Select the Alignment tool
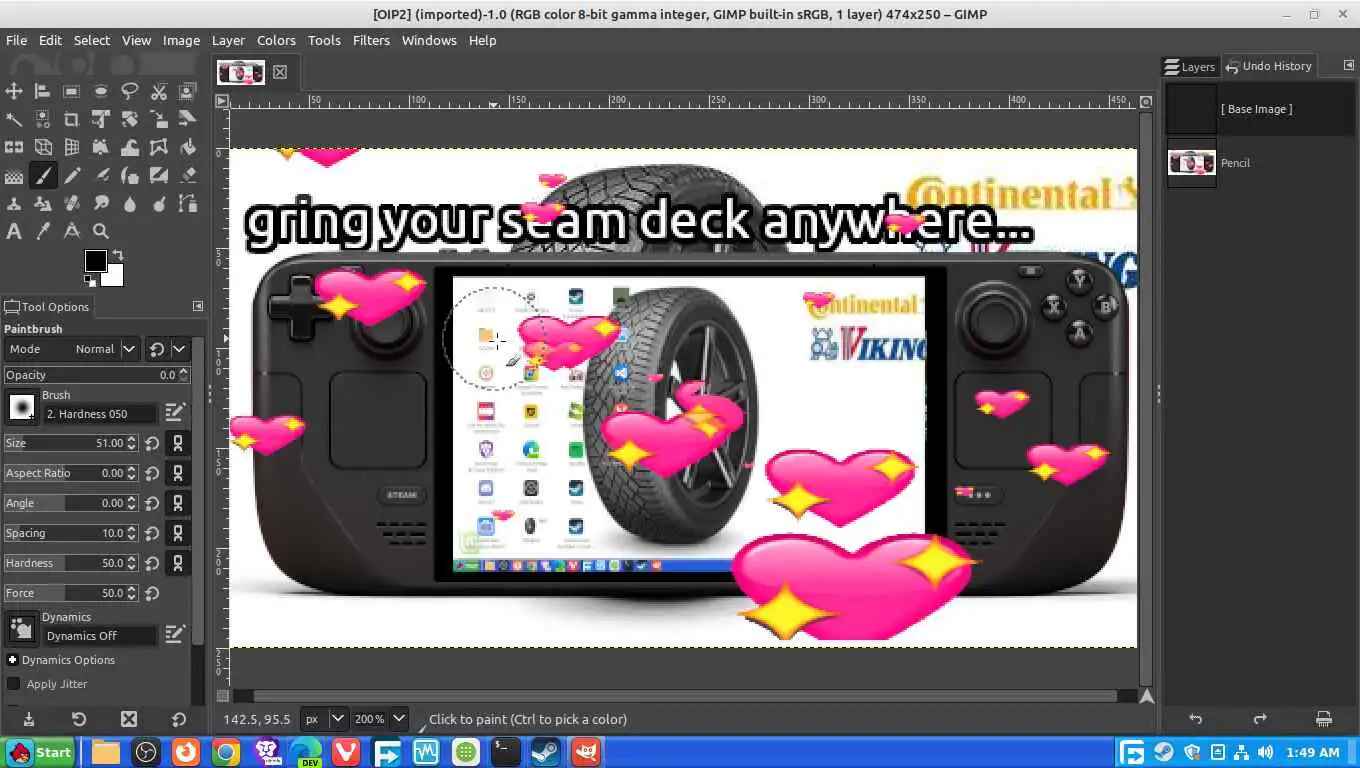Screen dimensions: 1360x768 tap(43, 91)
